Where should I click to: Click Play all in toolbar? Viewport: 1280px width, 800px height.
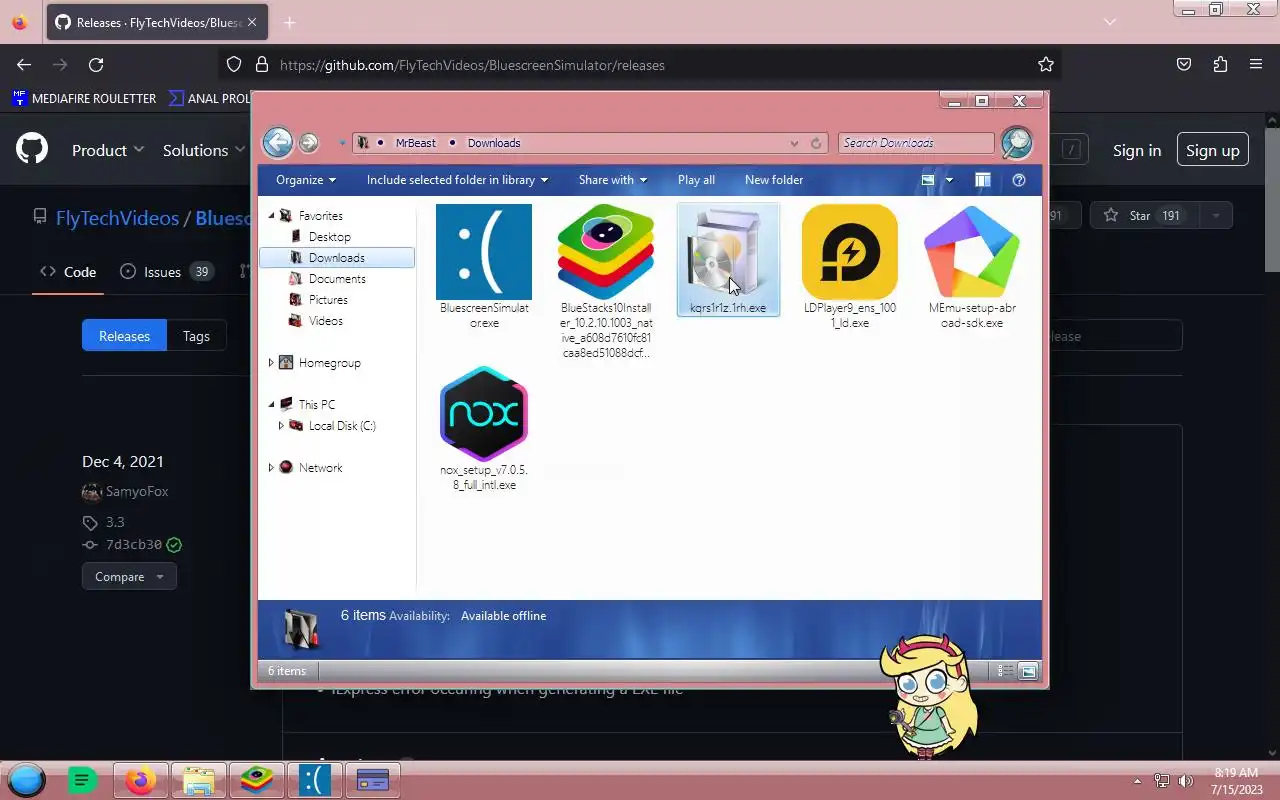pyautogui.click(x=696, y=180)
